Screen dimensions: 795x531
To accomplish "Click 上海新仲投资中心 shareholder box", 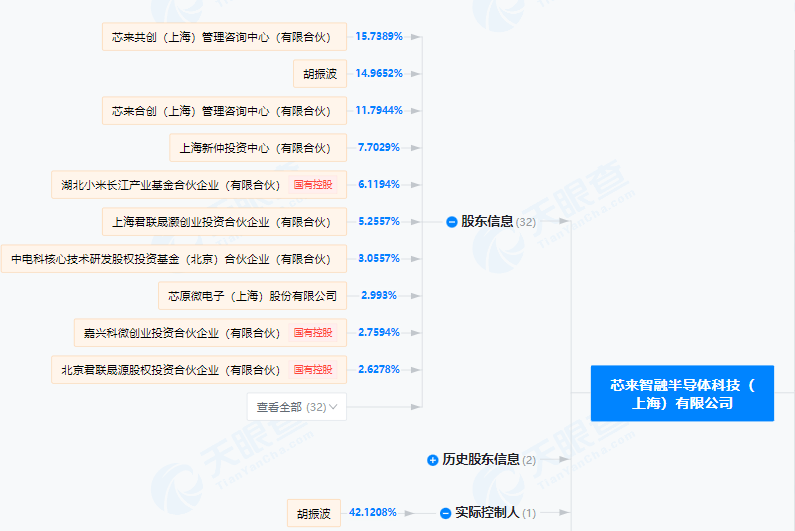I will tap(257, 148).
